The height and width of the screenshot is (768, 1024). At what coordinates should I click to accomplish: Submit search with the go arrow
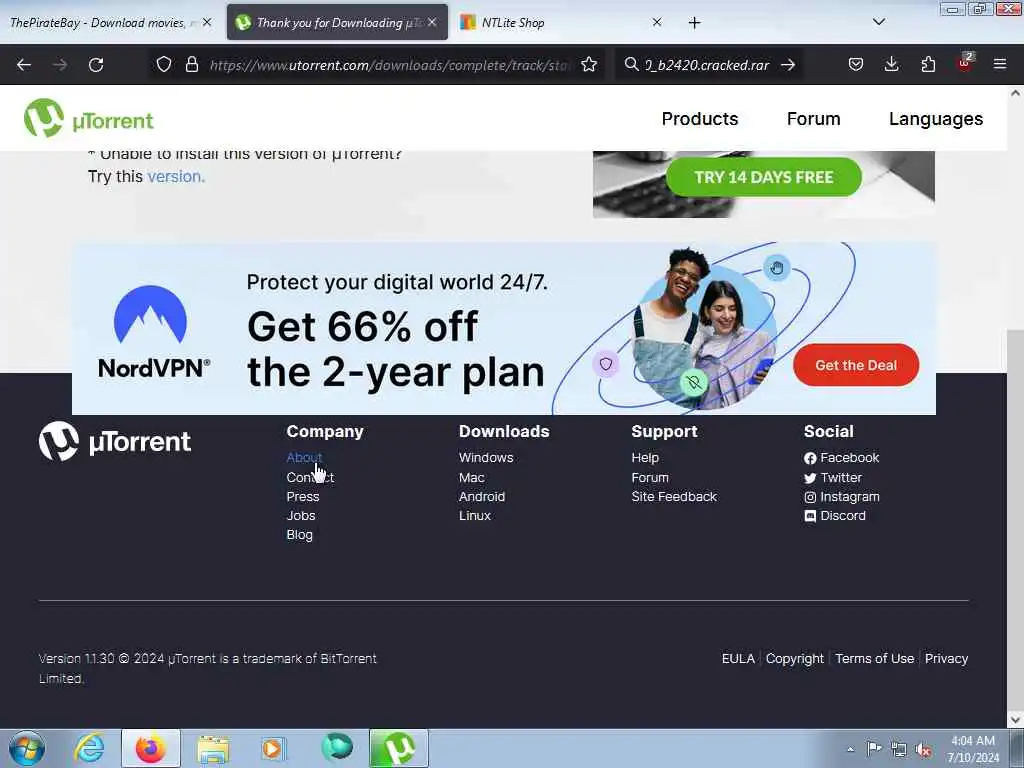(x=788, y=65)
